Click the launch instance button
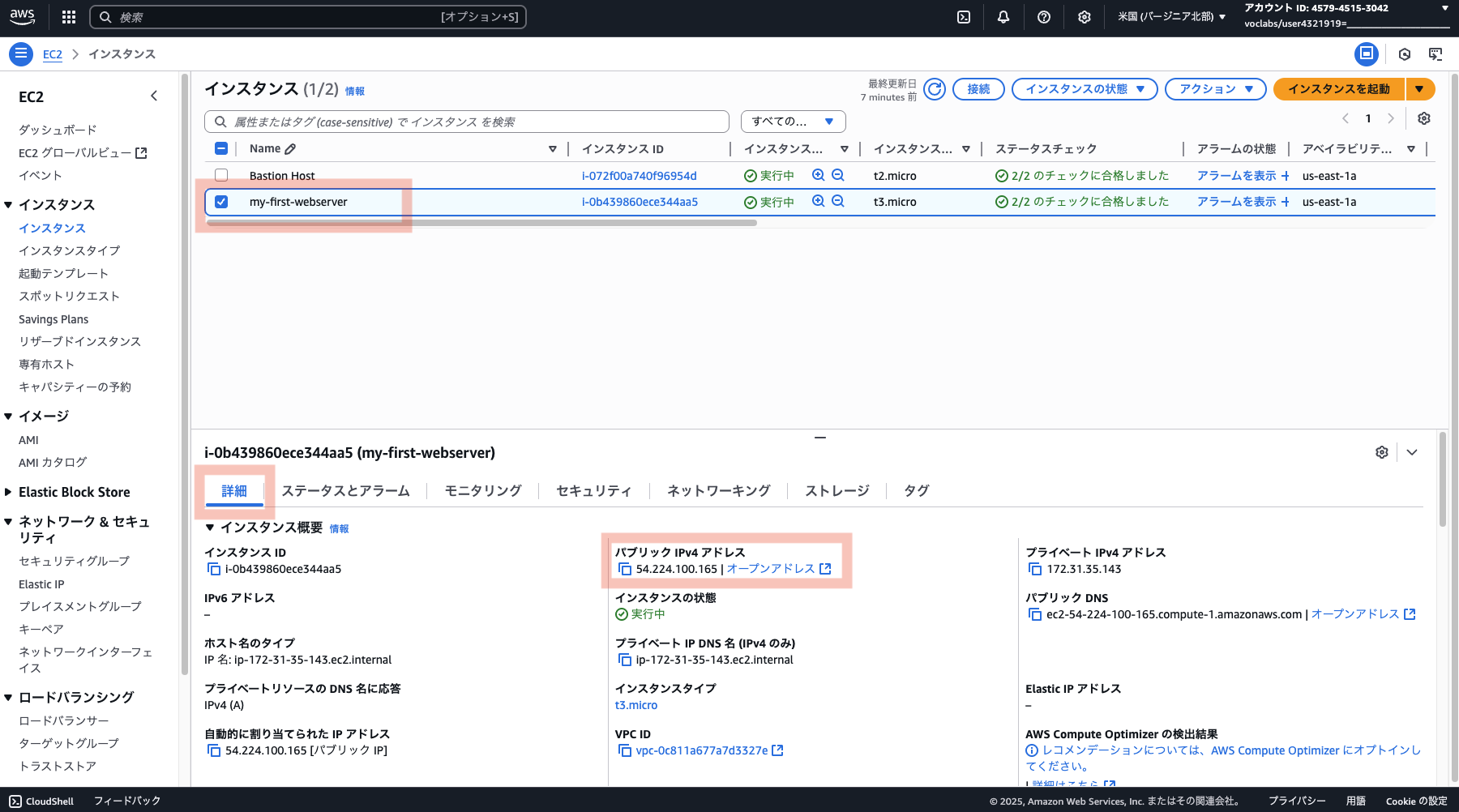This screenshot has height=812, width=1459. (1339, 89)
